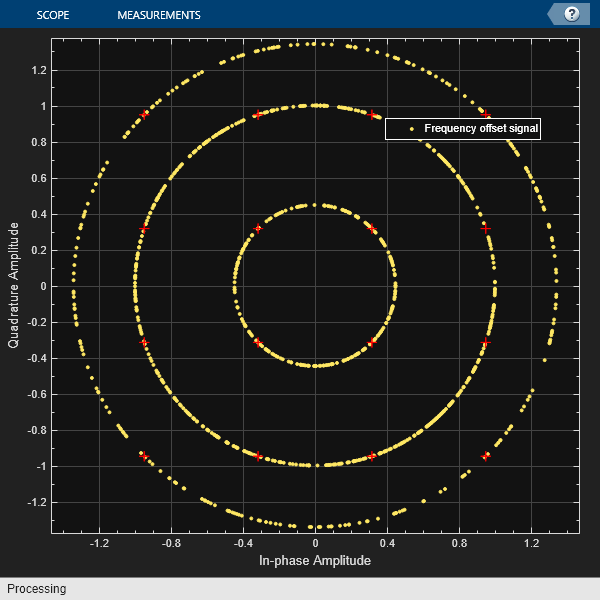Click the x-axis tick label '0'

pos(315,543)
